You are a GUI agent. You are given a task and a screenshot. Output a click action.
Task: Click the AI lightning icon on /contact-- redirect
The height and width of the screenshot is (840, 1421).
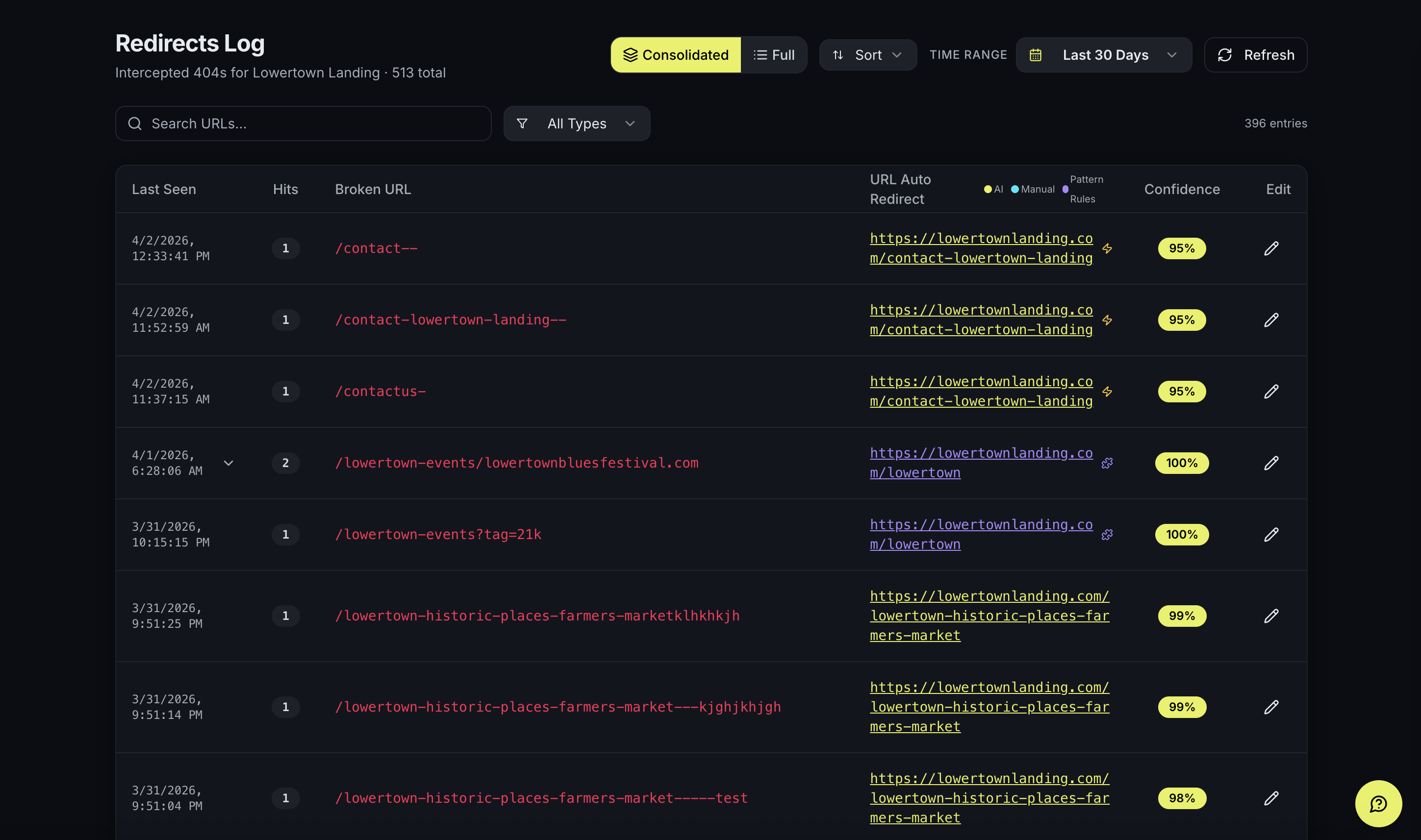point(1107,248)
